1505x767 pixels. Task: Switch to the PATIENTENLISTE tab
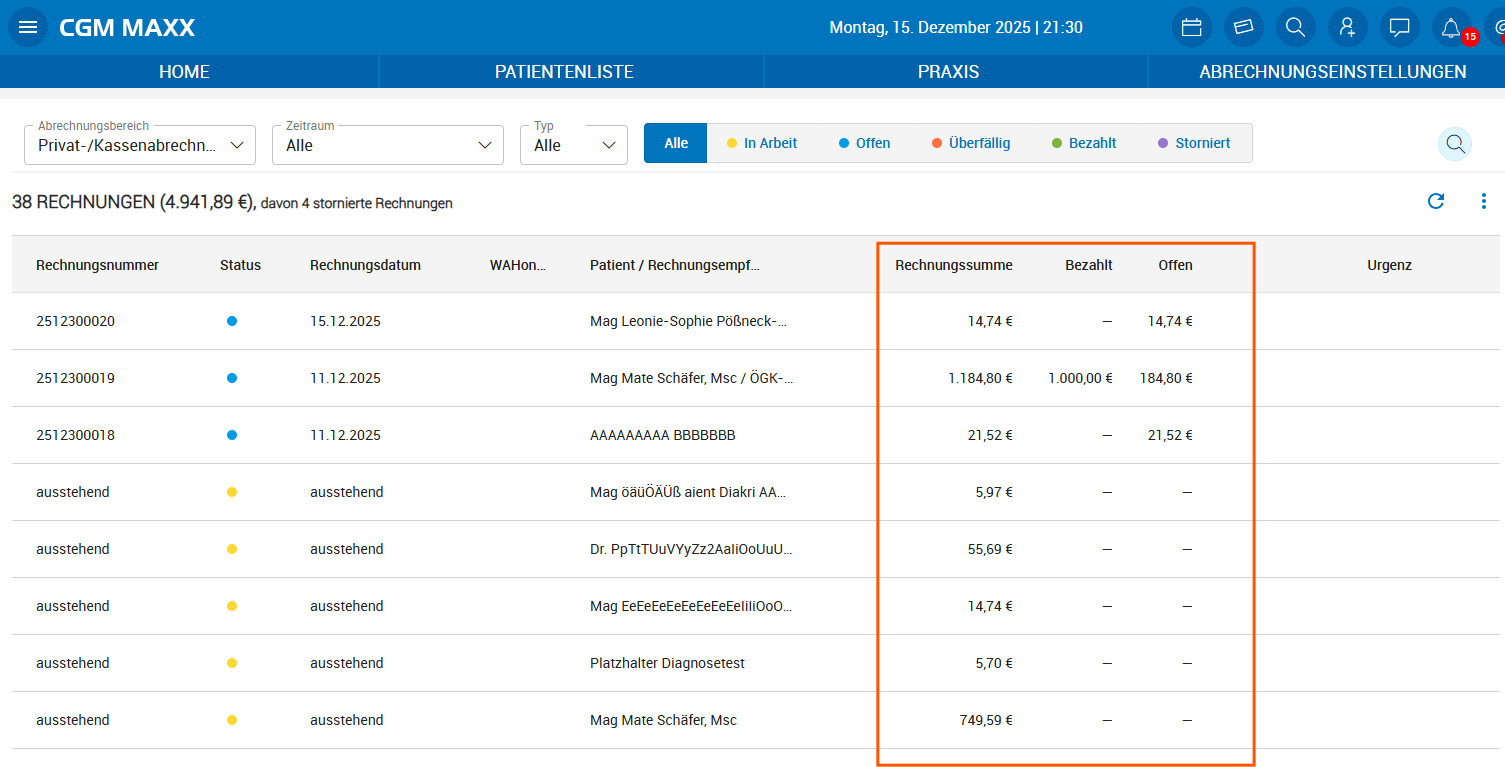click(x=564, y=72)
